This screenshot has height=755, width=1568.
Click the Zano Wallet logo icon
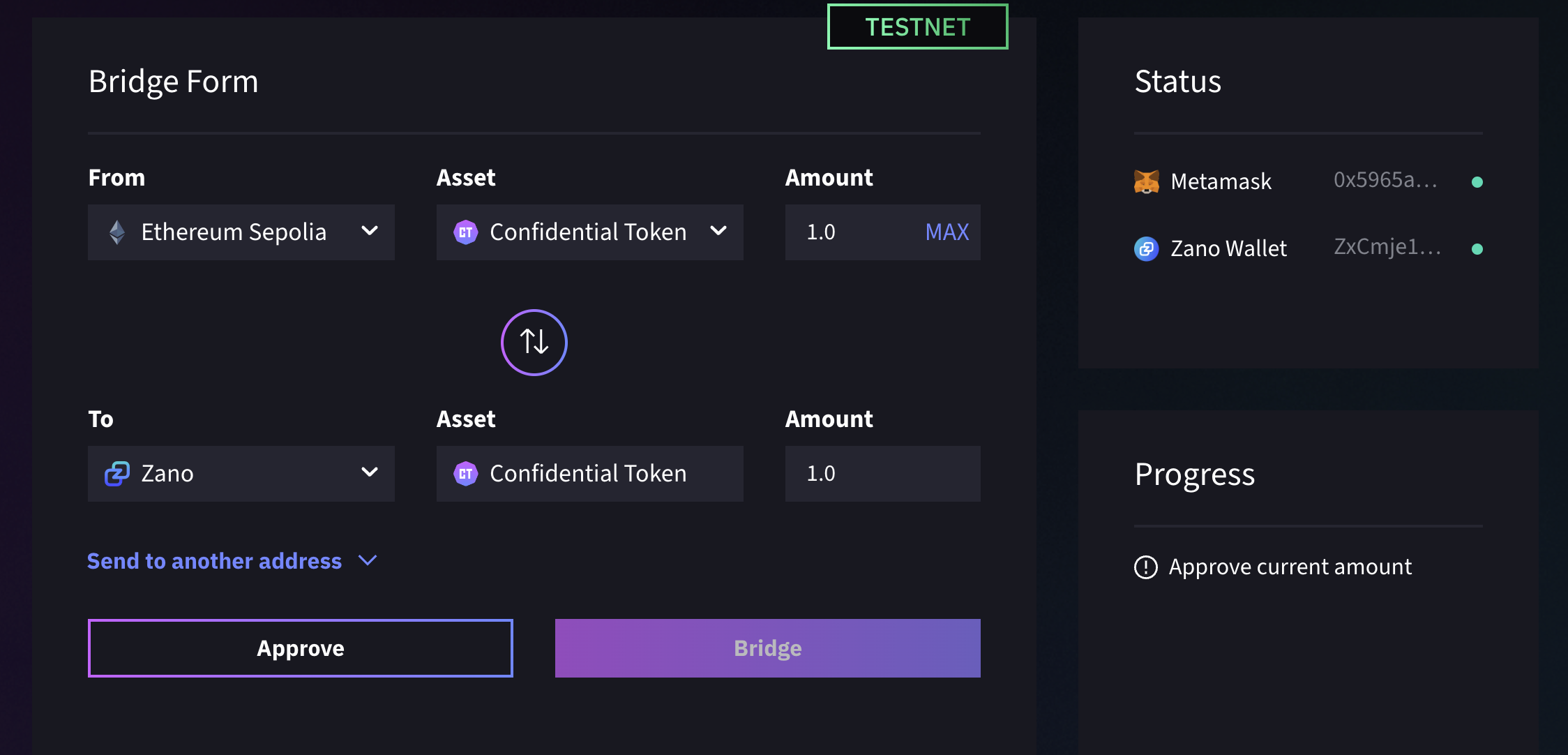1146,248
